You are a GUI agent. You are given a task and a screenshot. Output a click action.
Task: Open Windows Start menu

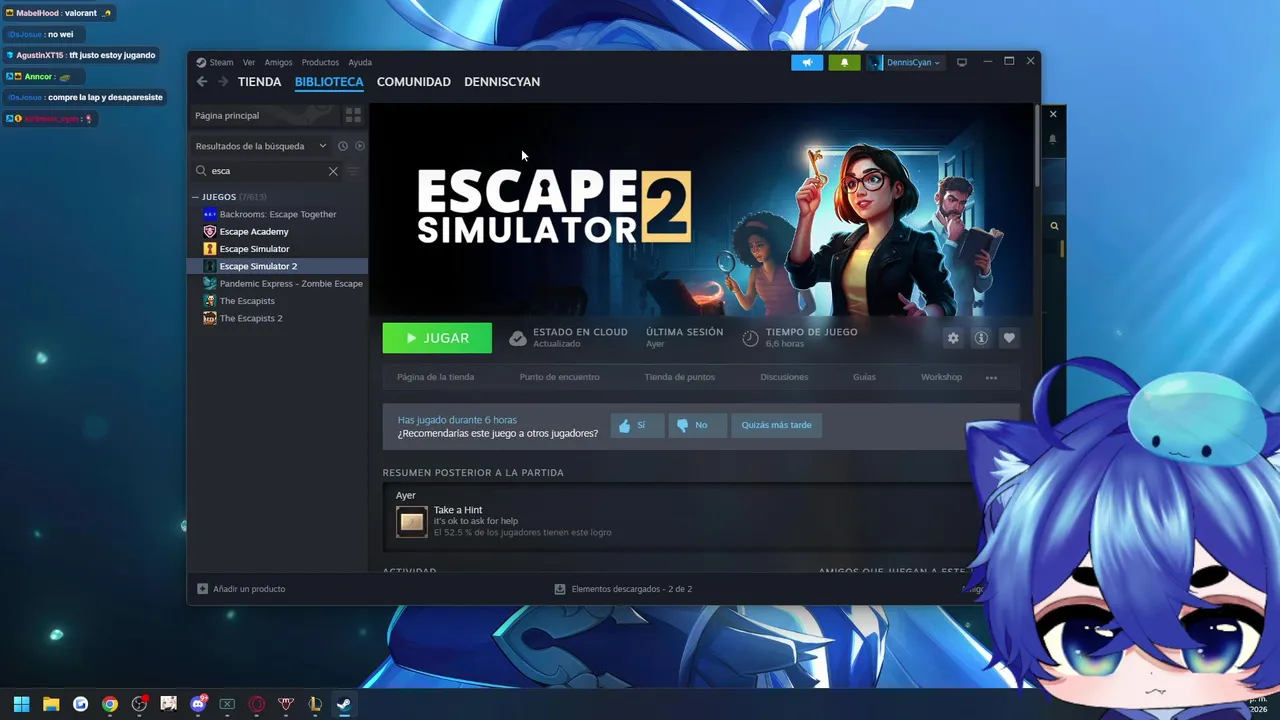(21, 704)
